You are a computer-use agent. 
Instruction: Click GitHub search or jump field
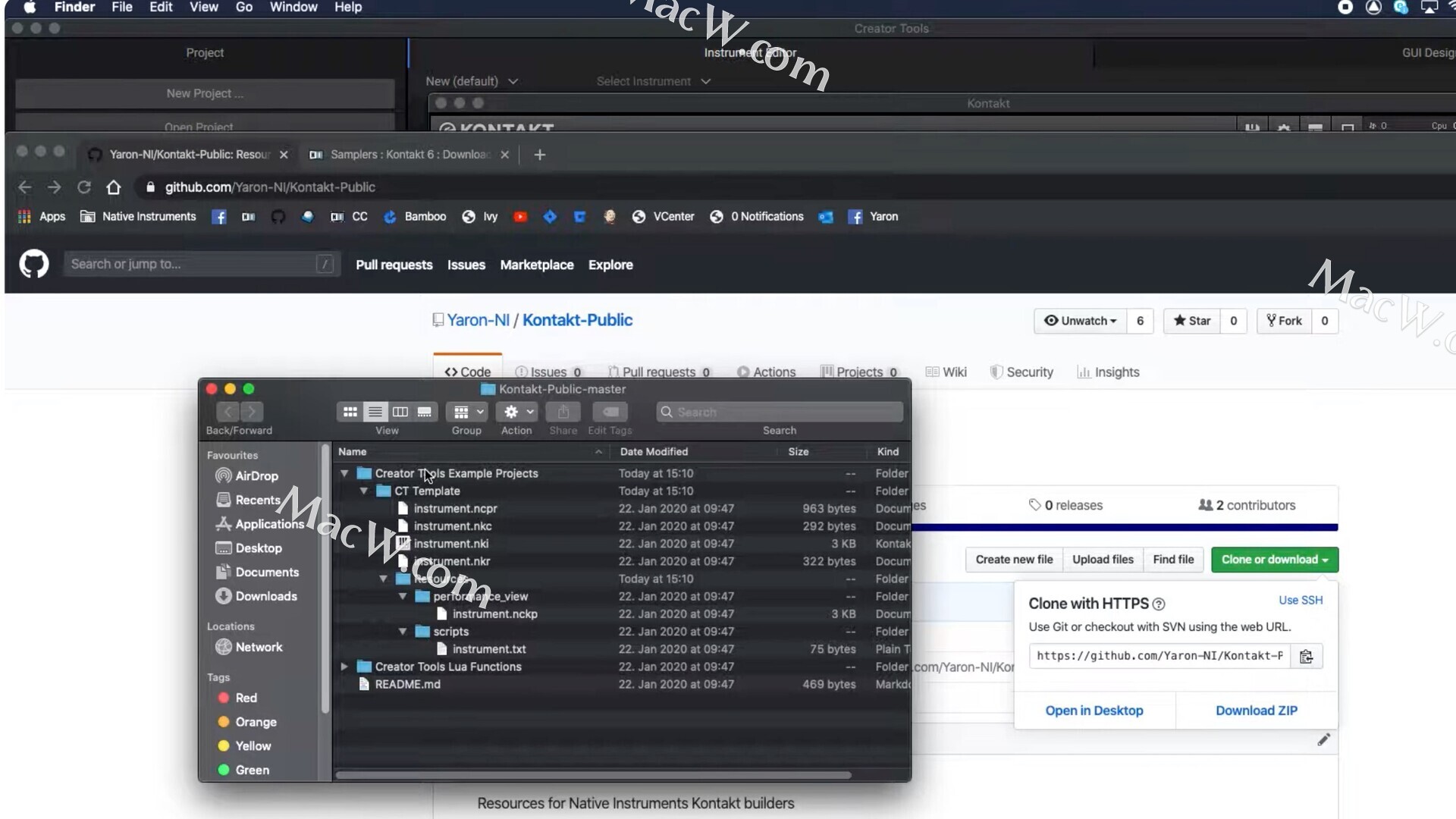201,264
